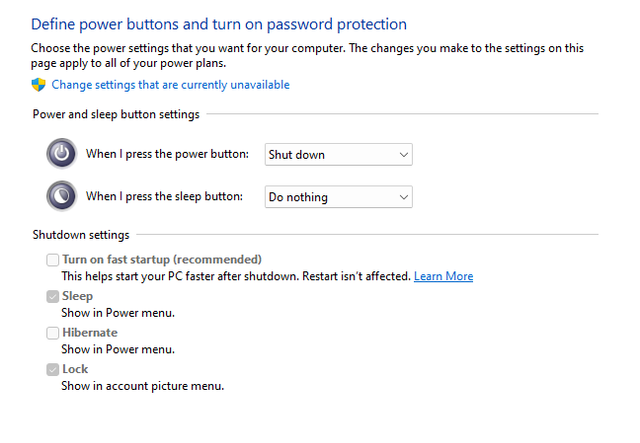Click the Sleep option label

click(x=78, y=296)
